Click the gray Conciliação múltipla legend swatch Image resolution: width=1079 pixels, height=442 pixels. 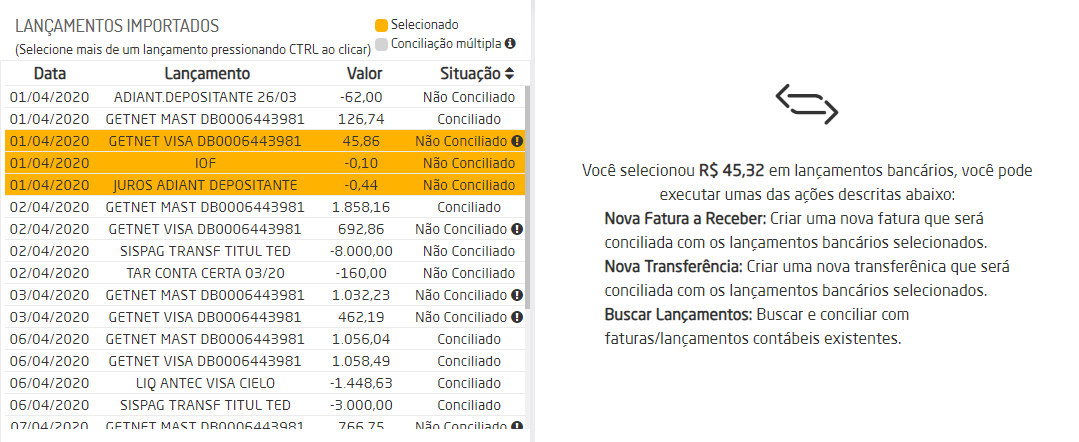381,44
